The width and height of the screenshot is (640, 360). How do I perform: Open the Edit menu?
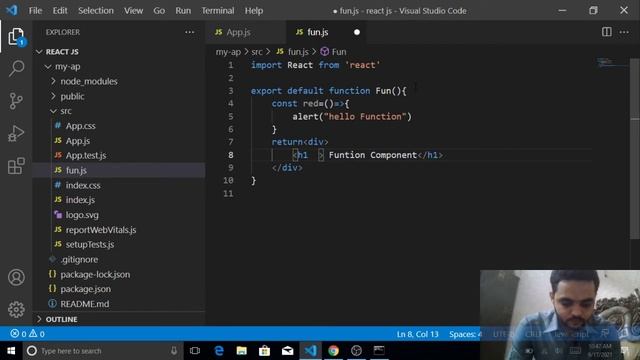coord(60,11)
